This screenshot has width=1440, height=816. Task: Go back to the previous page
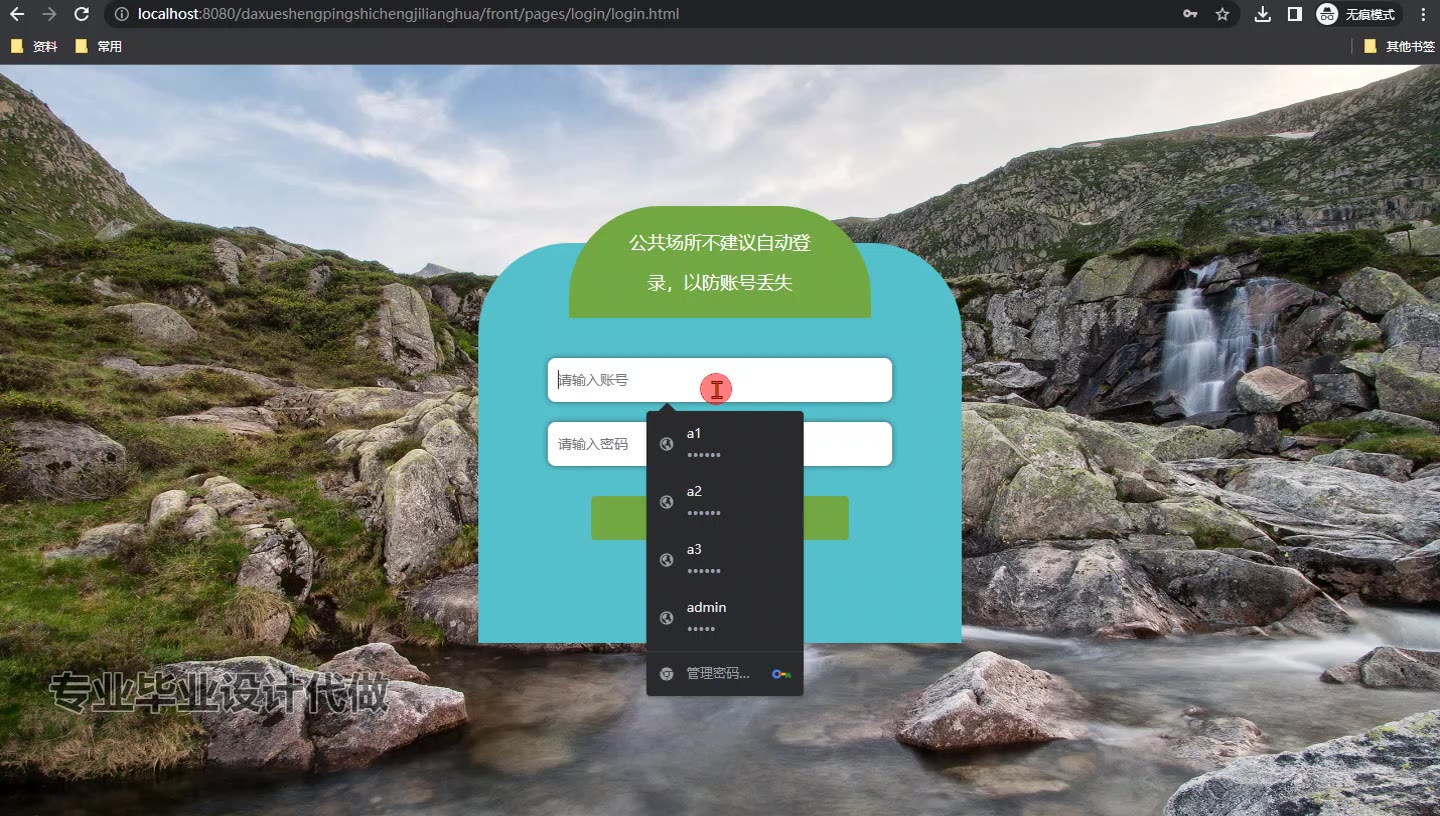17,14
